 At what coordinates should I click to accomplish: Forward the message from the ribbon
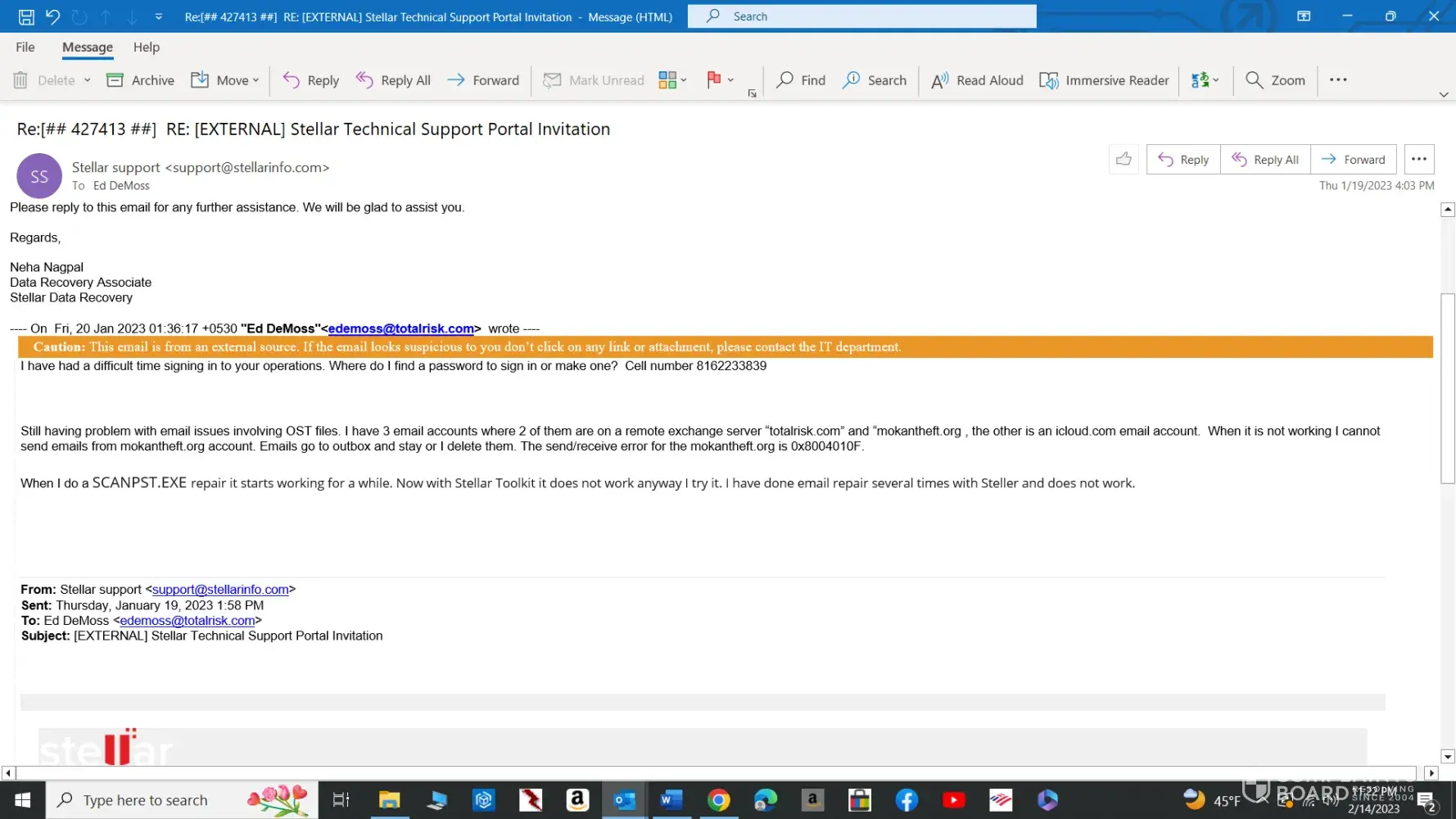pos(483,80)
